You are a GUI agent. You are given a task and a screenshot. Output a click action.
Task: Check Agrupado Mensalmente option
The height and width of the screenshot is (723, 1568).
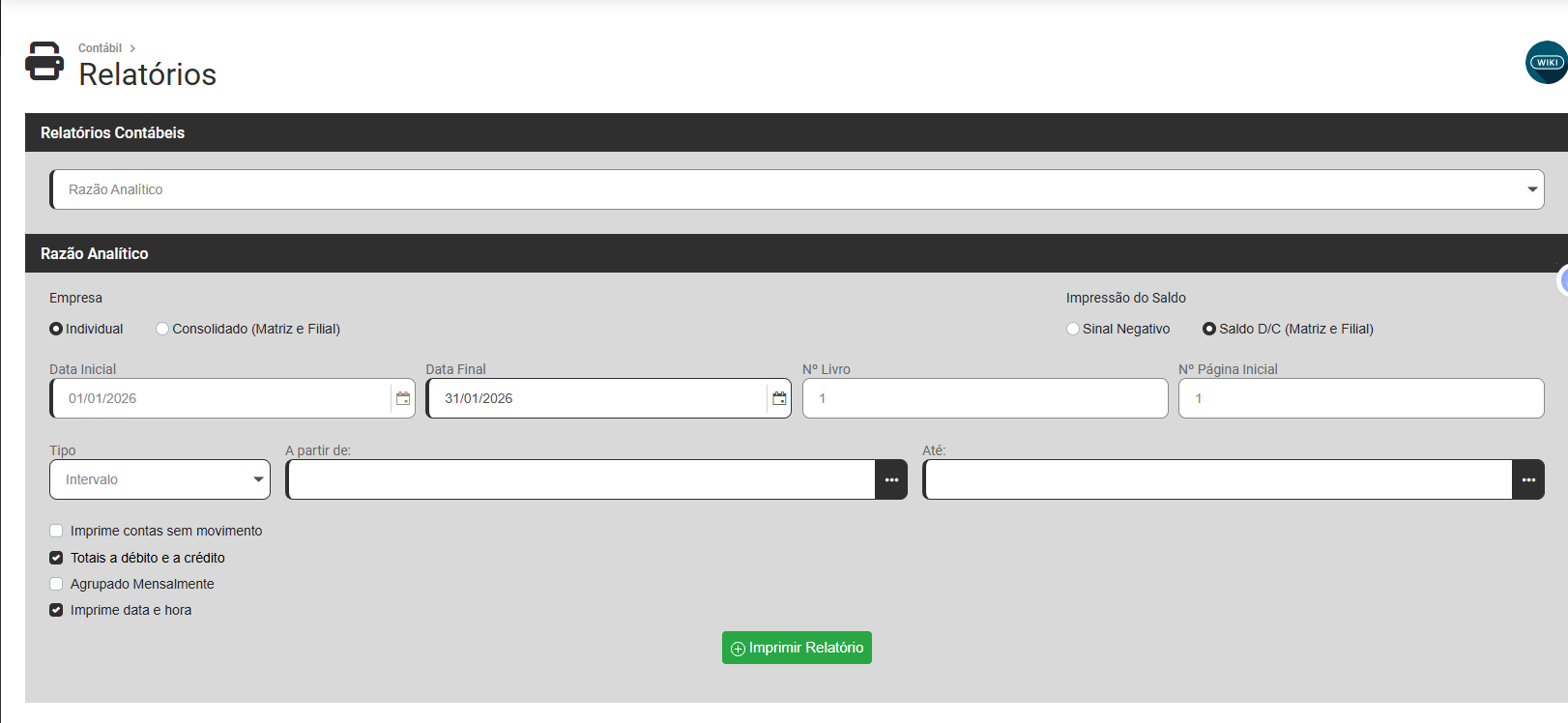tap(56, 584)
